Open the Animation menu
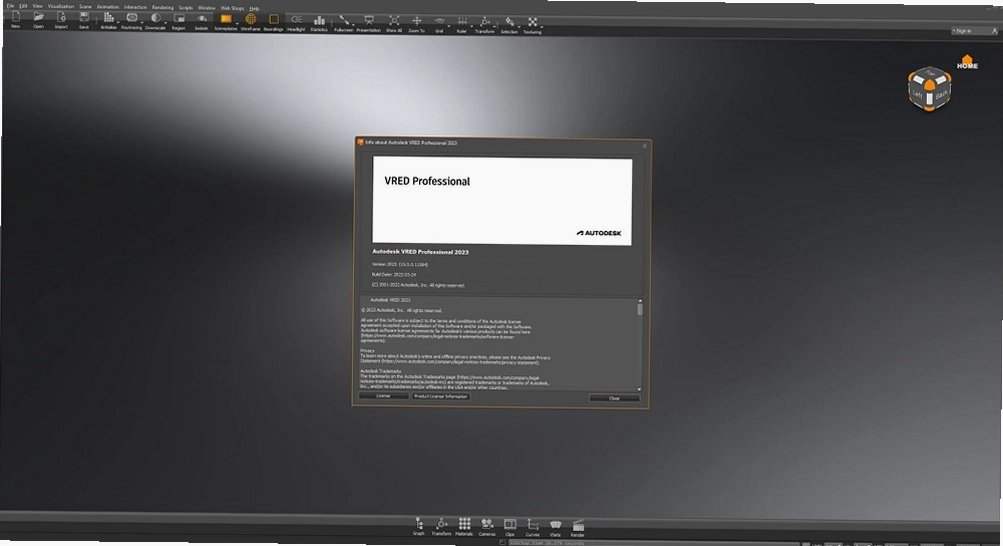The width and height of the screenshot is (1003, 546). pyautogui.click(x=108, y=7)
